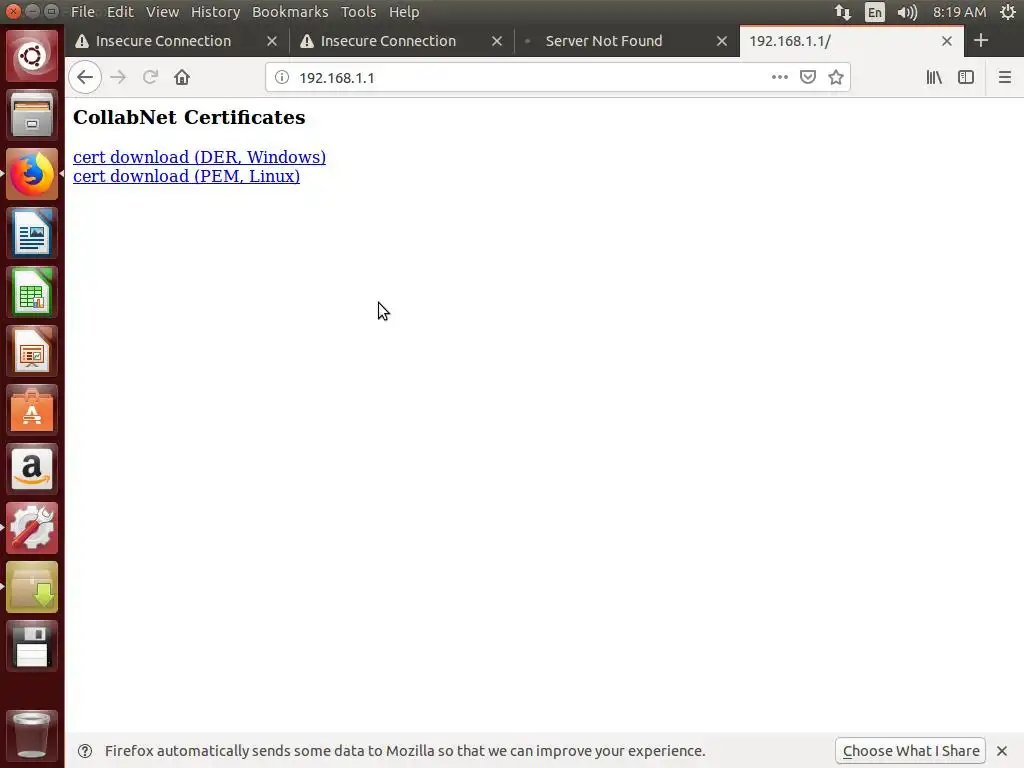Screen dimensions: 1024x768
Task: Open System Settings from the dock
Action: [x=31, y=528]
